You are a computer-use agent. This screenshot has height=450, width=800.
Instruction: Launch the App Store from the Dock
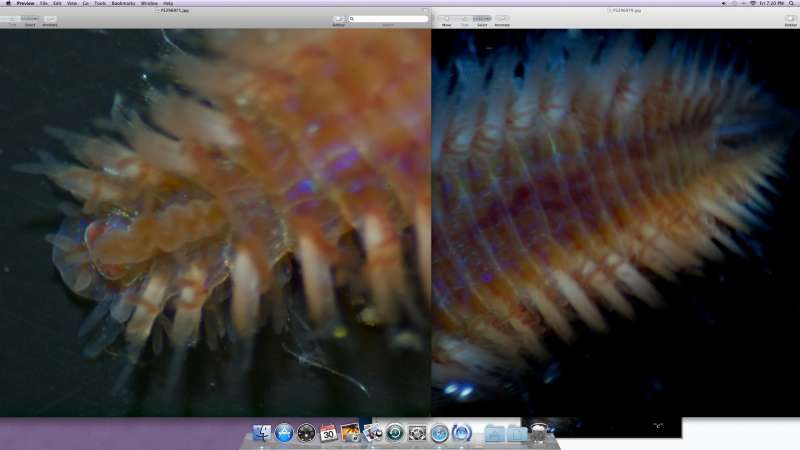tap(284, 433)
